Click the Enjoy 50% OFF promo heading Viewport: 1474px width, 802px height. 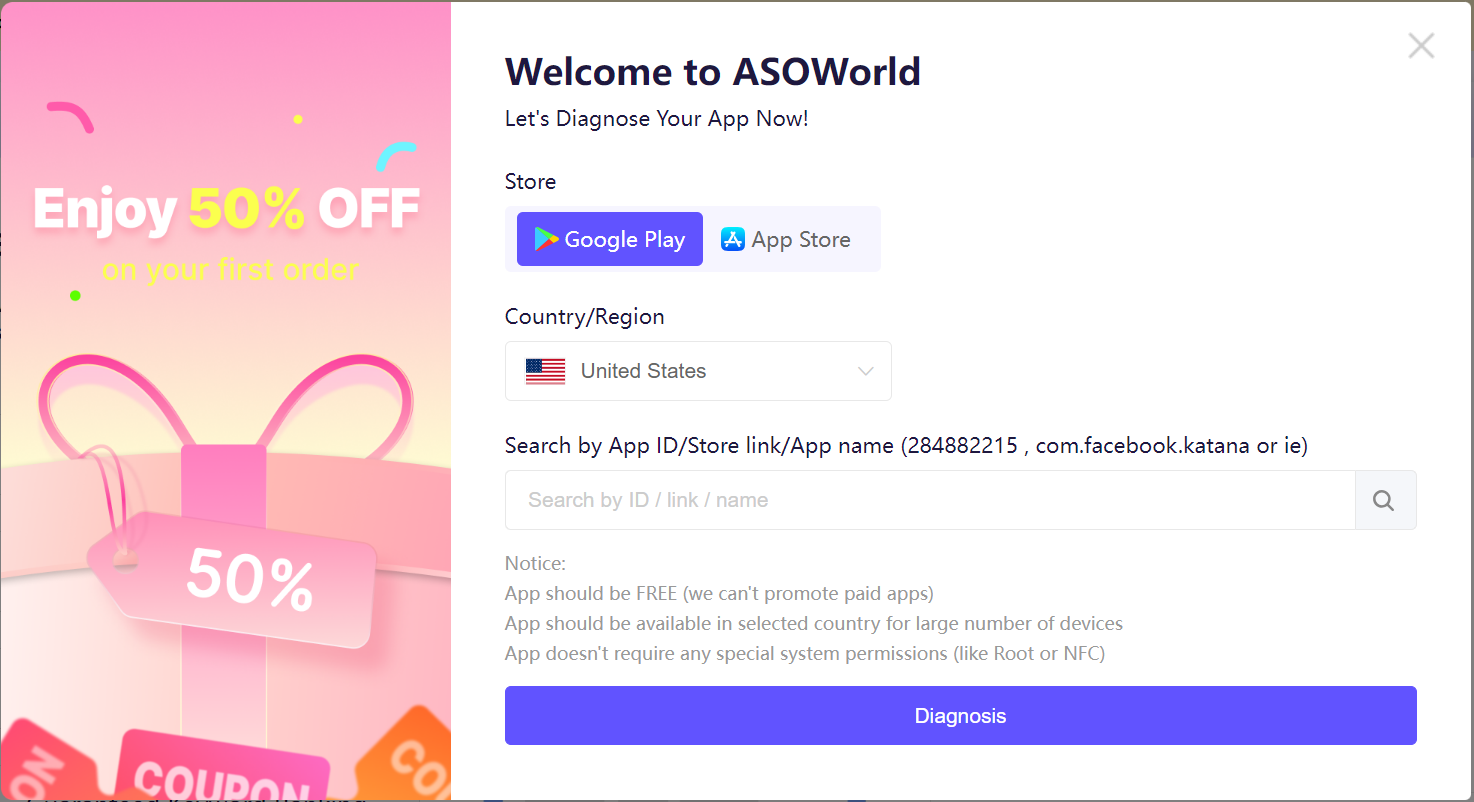coord(227,209)
